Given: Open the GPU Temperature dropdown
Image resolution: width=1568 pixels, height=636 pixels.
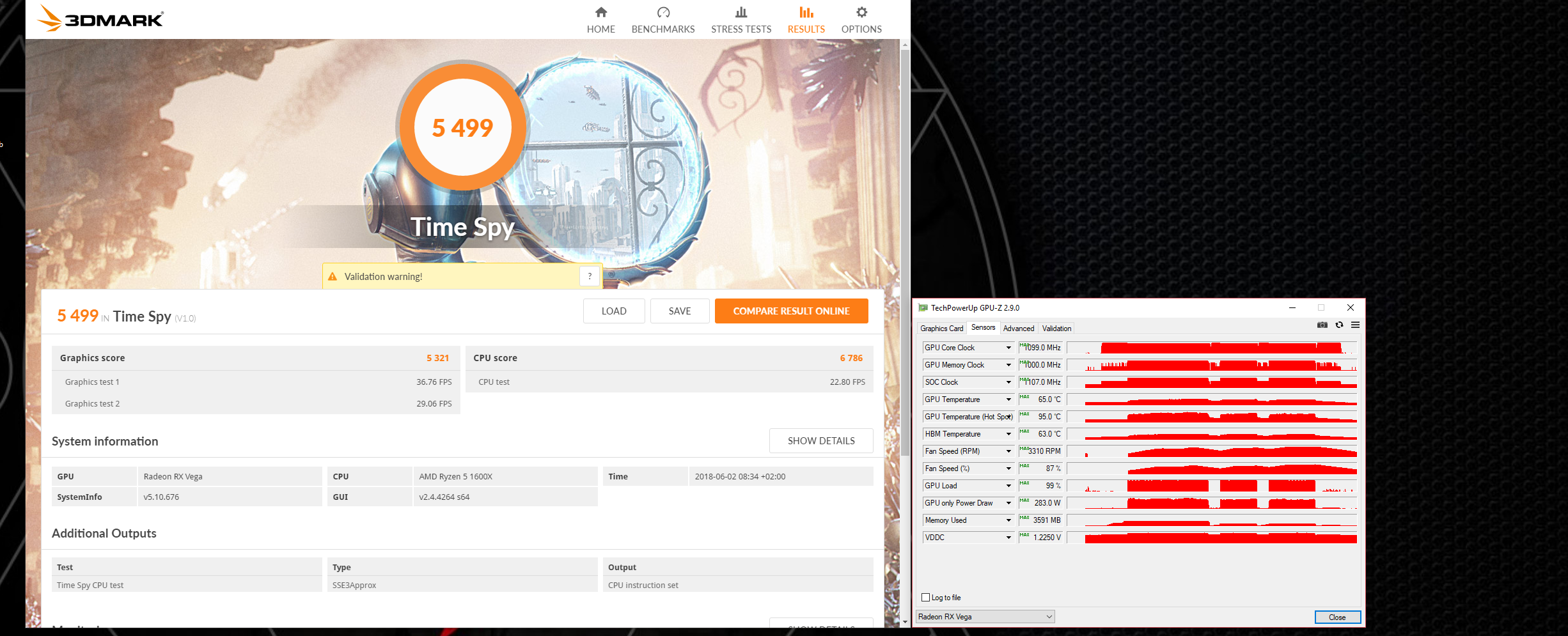Looking at the screenshot, I should point(1008,399).
